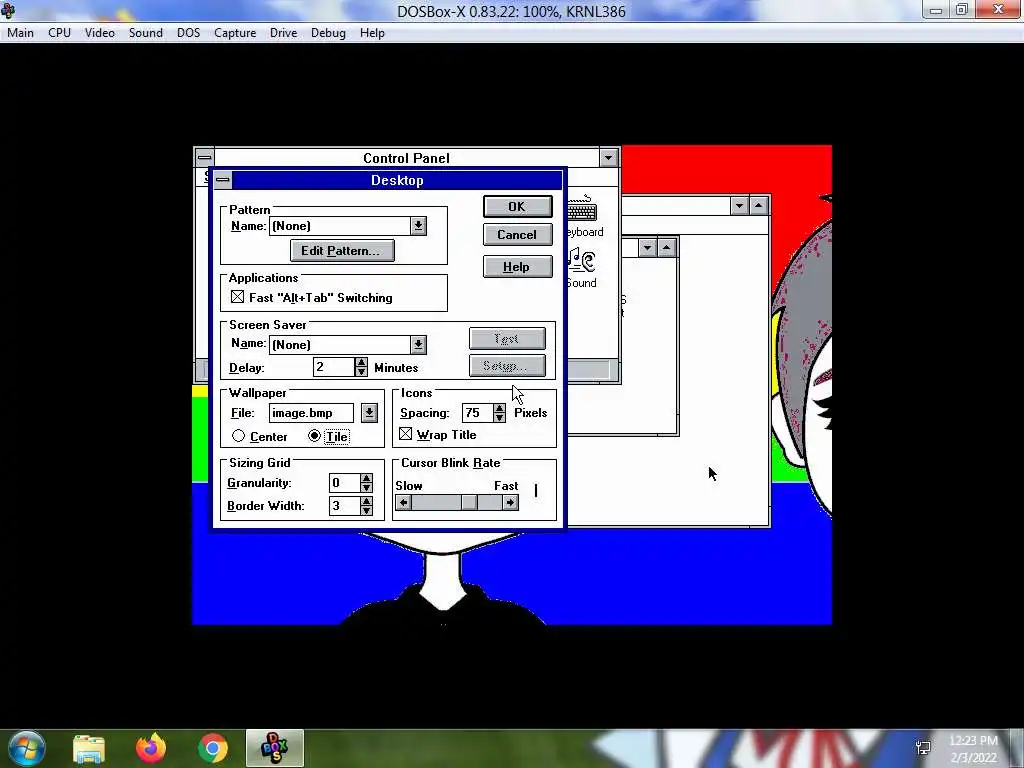Screen dimensions: 1024x768
Task: Confirm the Desktop dialog with OK
Action: [x=517, y=206]
